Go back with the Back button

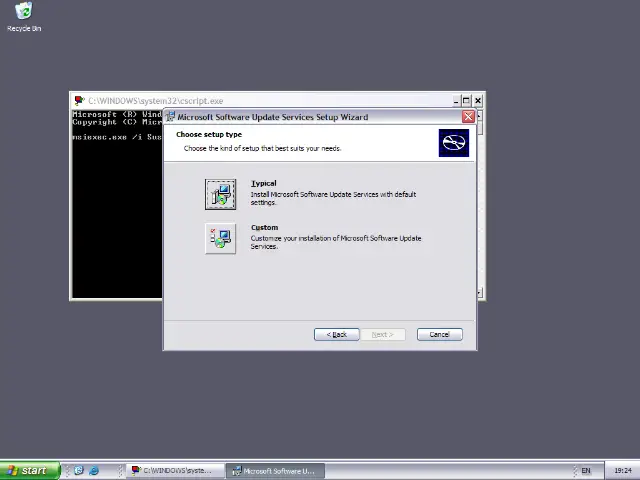(x=337, y=334)
